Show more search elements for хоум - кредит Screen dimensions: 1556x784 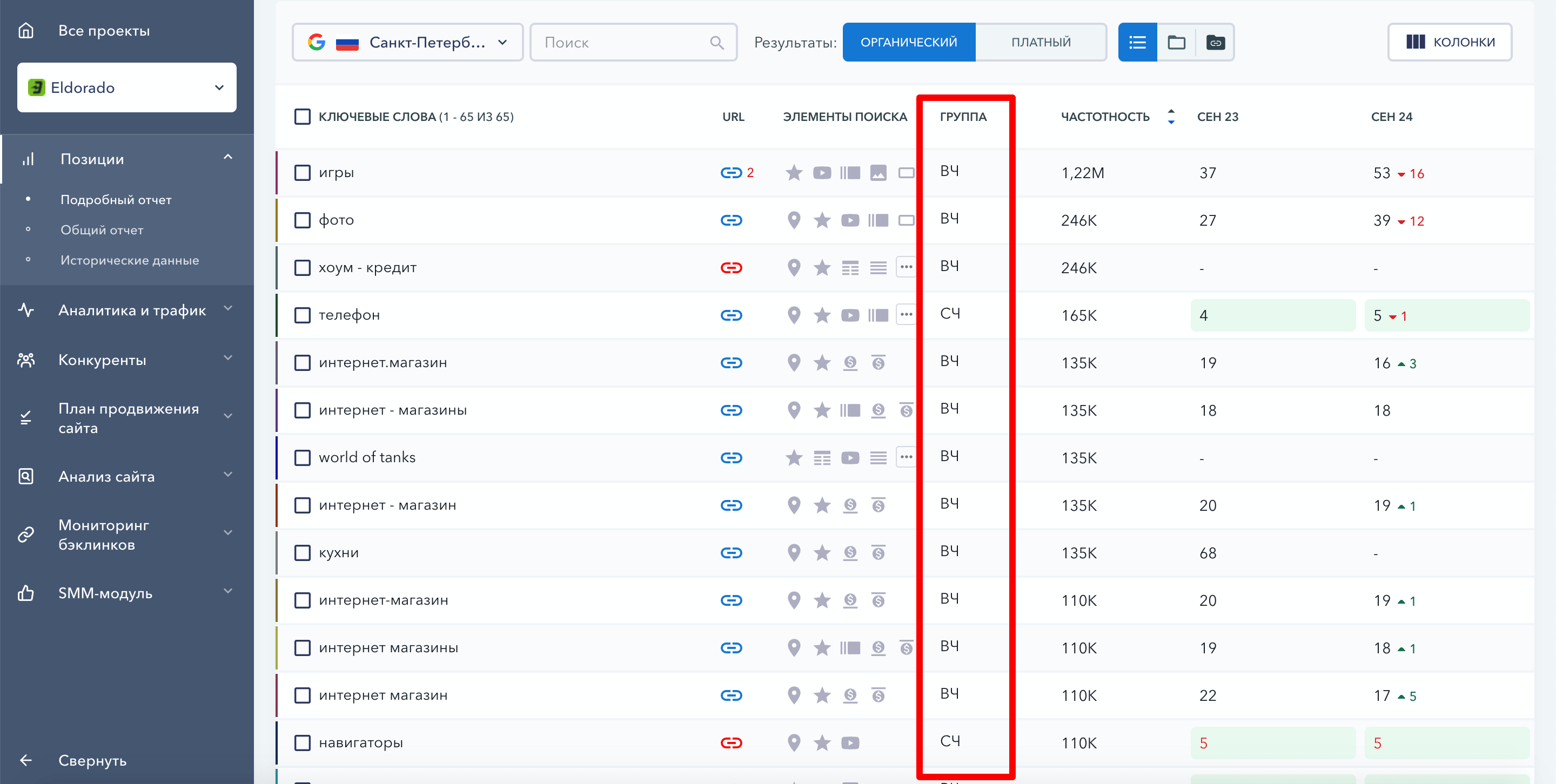(906, 267)
